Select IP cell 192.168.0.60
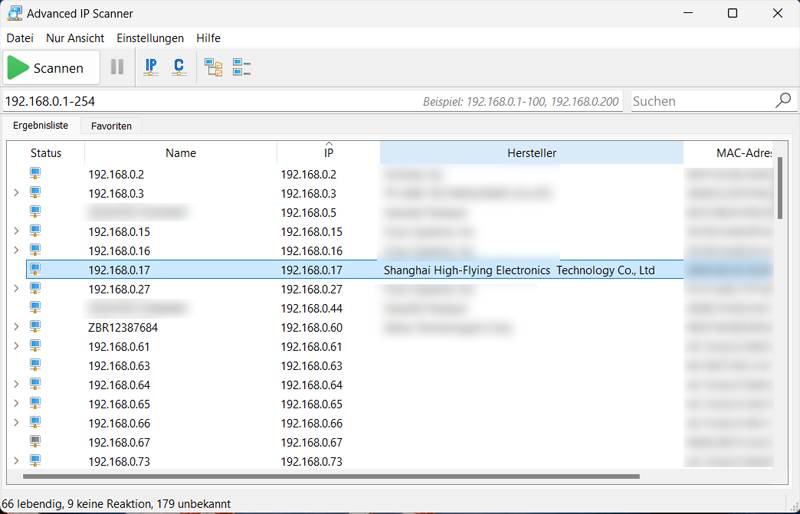 click(311, 328)
